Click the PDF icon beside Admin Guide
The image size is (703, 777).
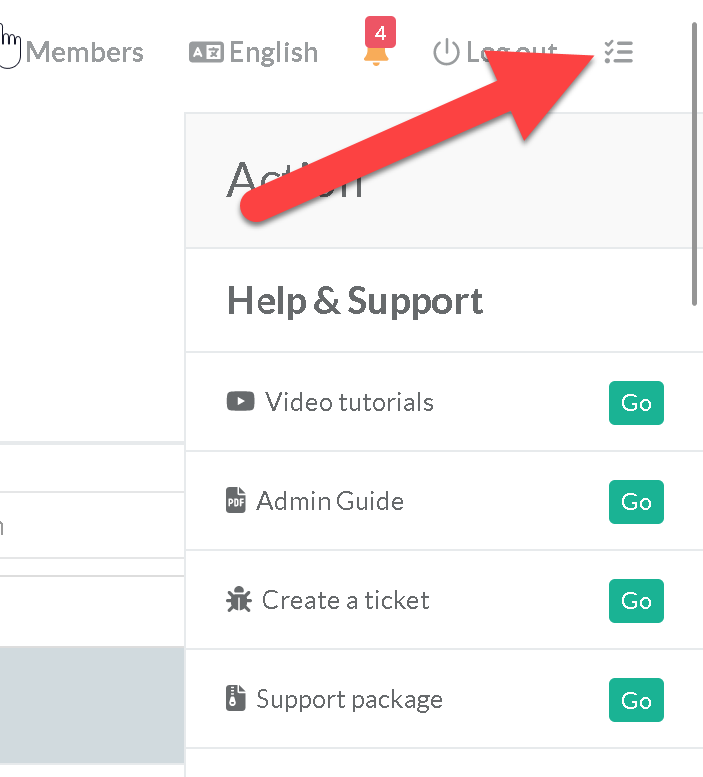[236, 501]
